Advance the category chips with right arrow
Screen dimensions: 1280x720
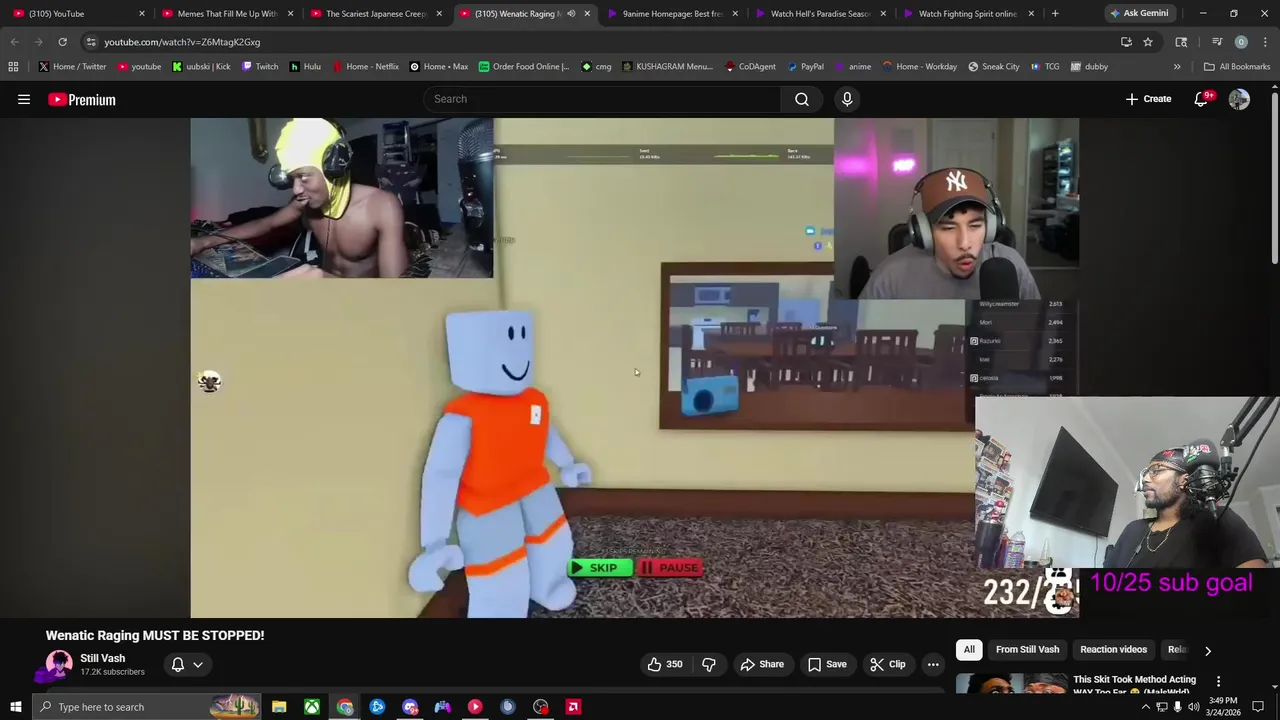[x=1207, y=650]
